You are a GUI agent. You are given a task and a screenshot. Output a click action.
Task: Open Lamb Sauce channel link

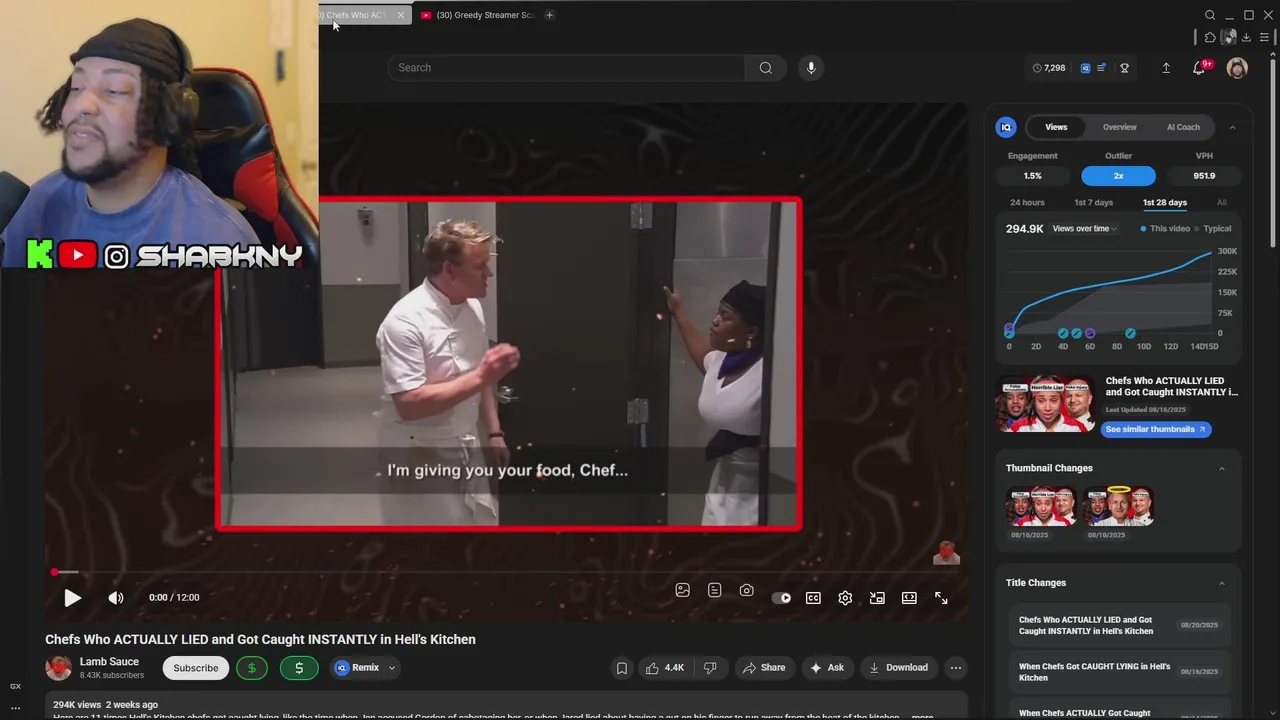pos(109,662)
